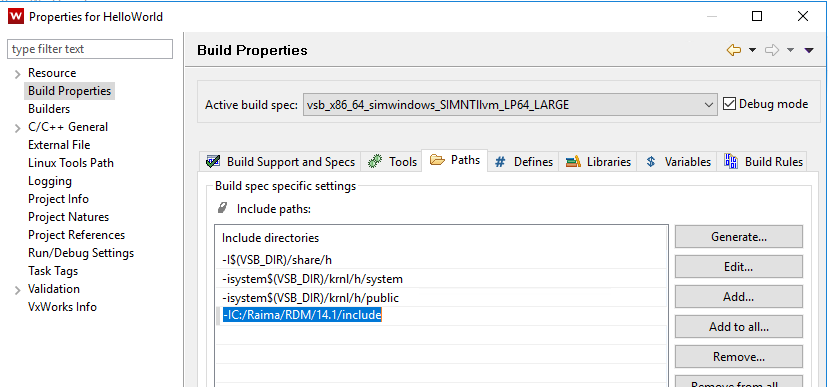Click the type filter text field
The width and height of the screenshot is (828, 387).
(90, 49)
